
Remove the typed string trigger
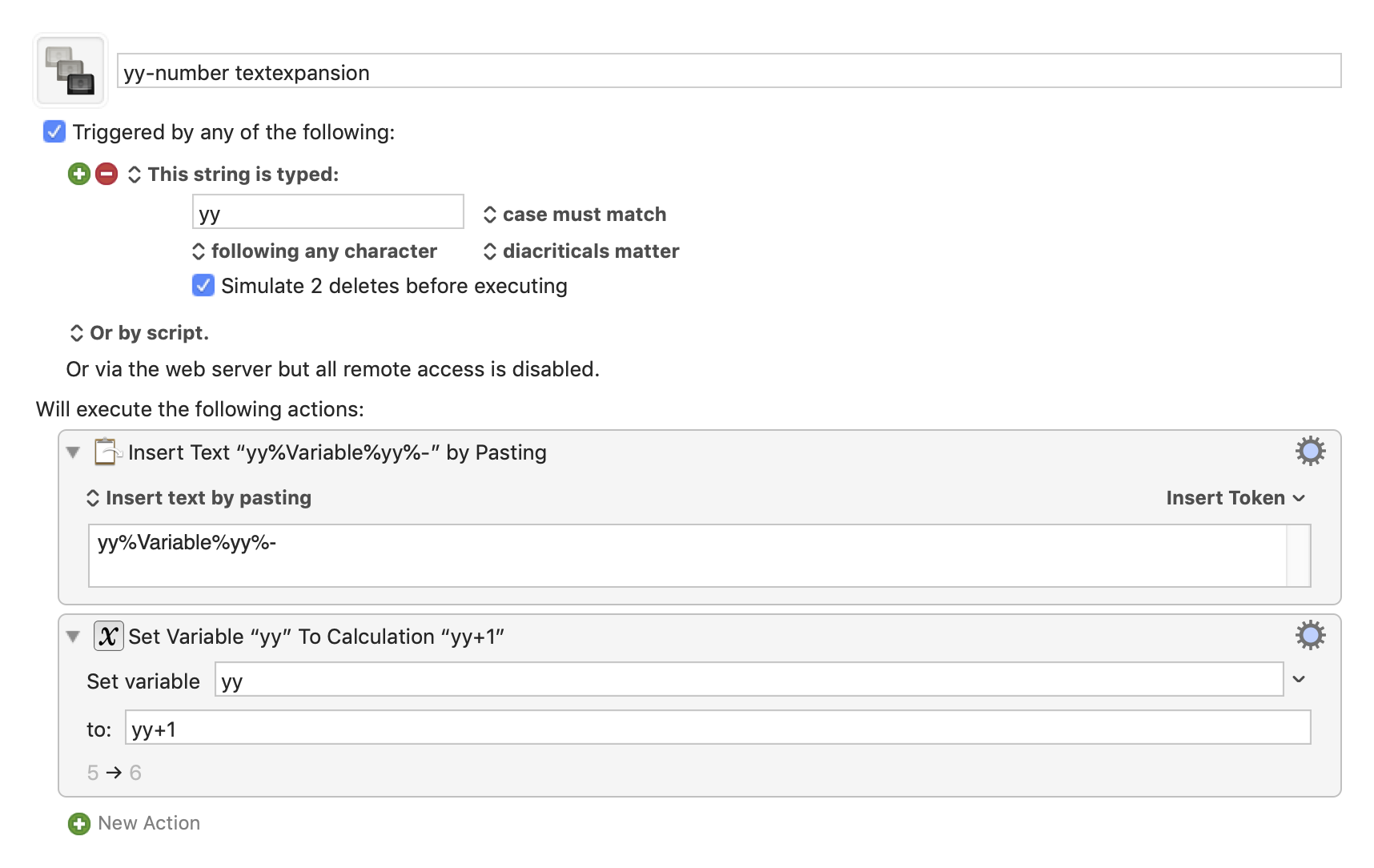106,174
